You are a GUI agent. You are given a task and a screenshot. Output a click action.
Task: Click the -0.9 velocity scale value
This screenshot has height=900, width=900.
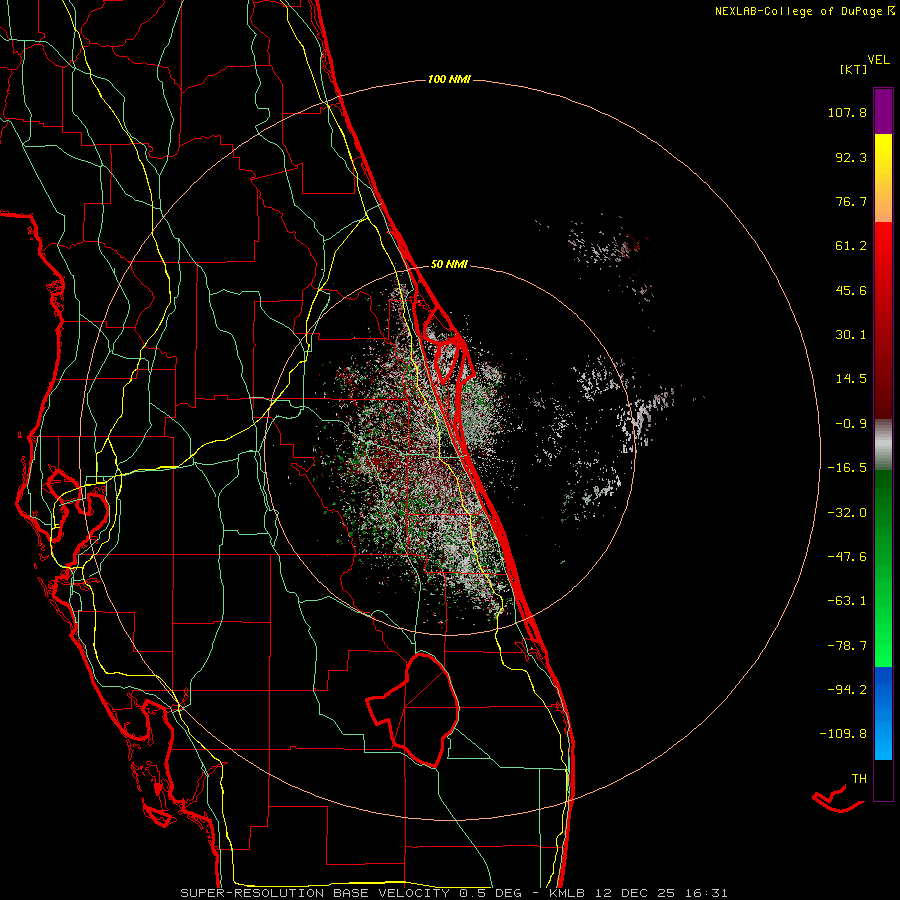pos(851,424)
